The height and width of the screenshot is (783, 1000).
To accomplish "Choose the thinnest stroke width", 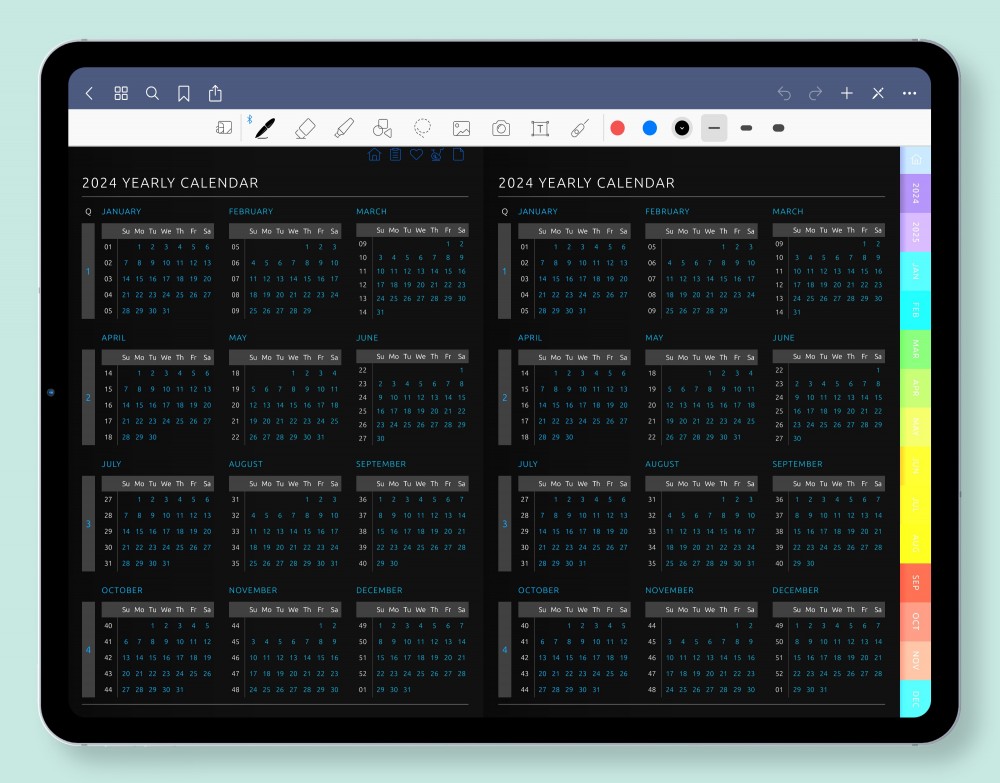I will [x=714, y=128].
